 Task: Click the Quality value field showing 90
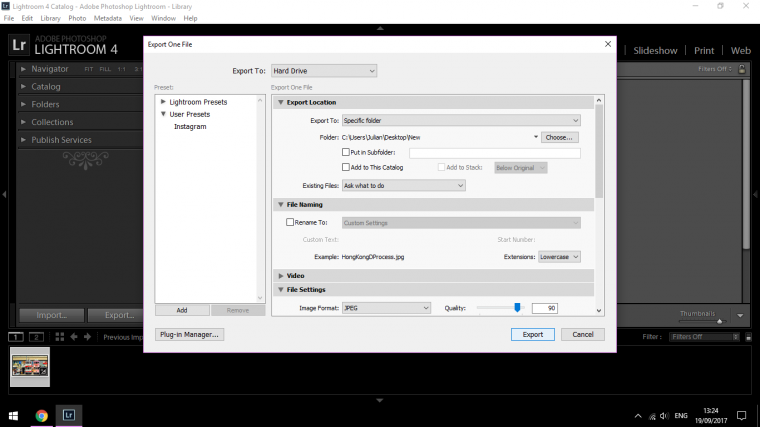pos(545,308)
